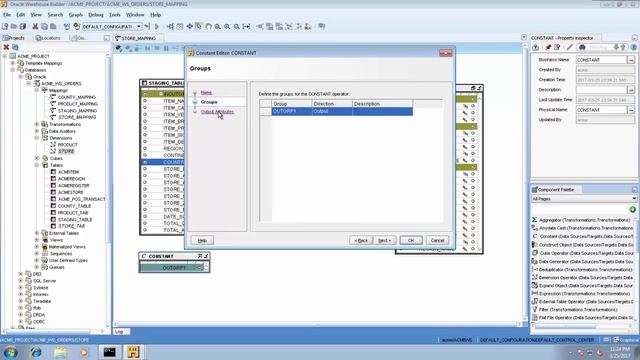The image size is (640, 360).
Task: Click the Help button in Constant Editor
Action: (202, 240)
